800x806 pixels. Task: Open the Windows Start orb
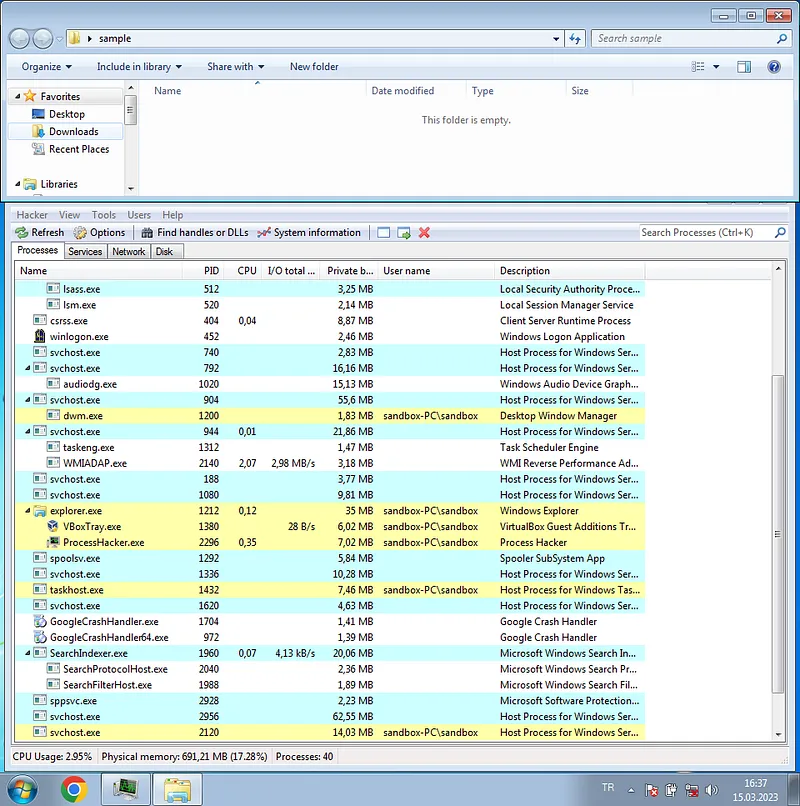pos(22,790)
